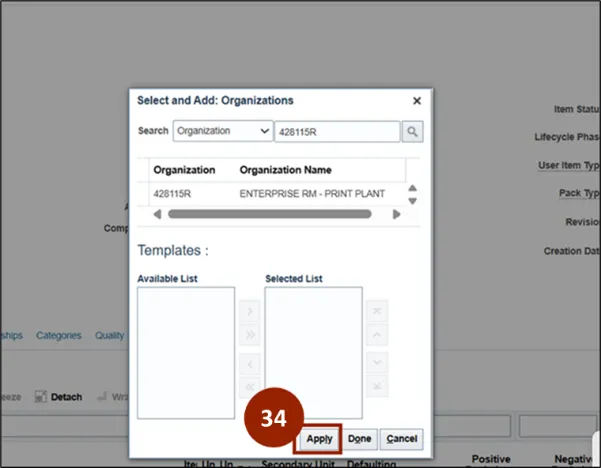The height and width of the screenshot is (468, 601).
Task: Open the Organization search type dropdown
Action: [x=223, y=131]
